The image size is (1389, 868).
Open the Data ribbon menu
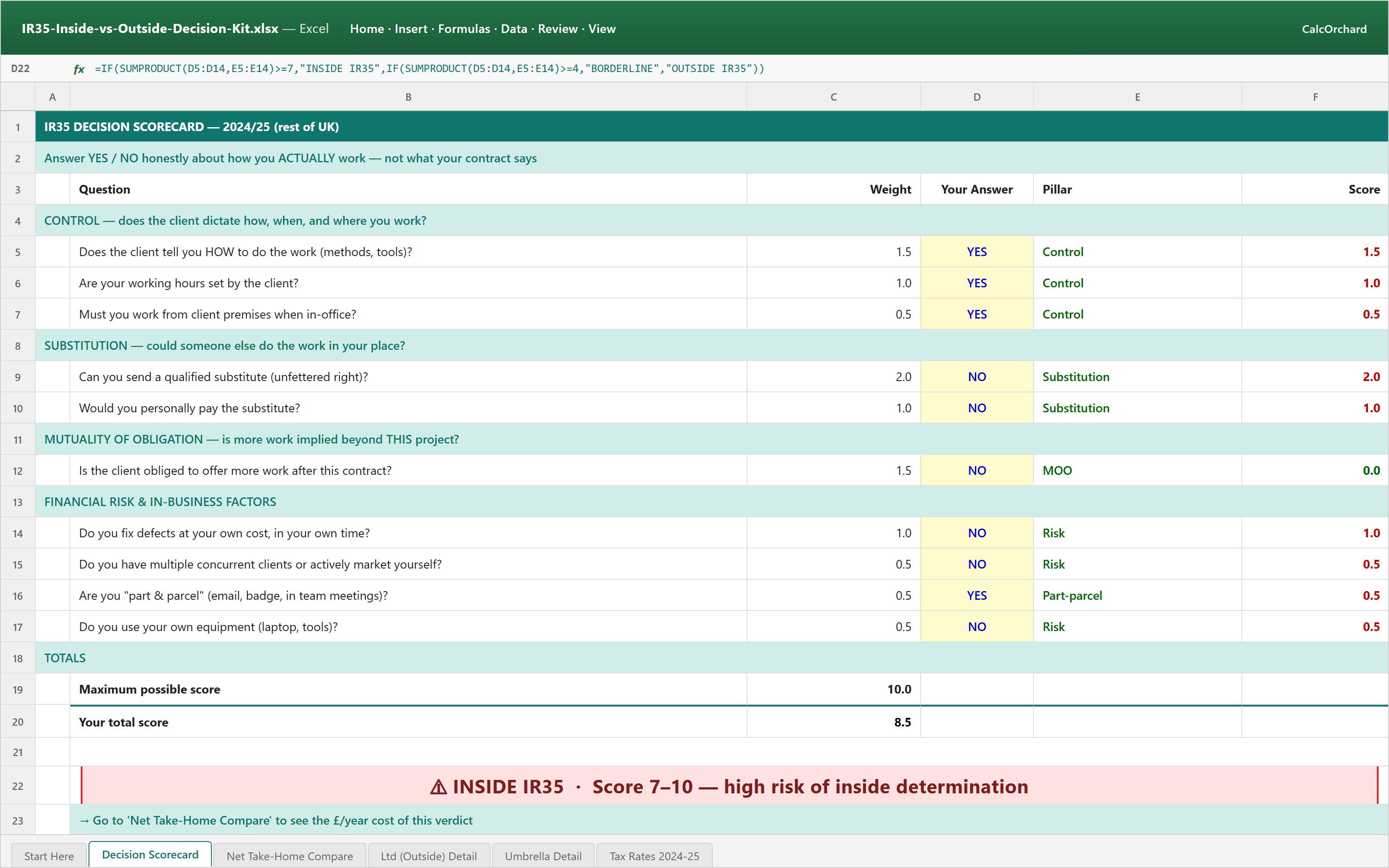tap(513, 29)
